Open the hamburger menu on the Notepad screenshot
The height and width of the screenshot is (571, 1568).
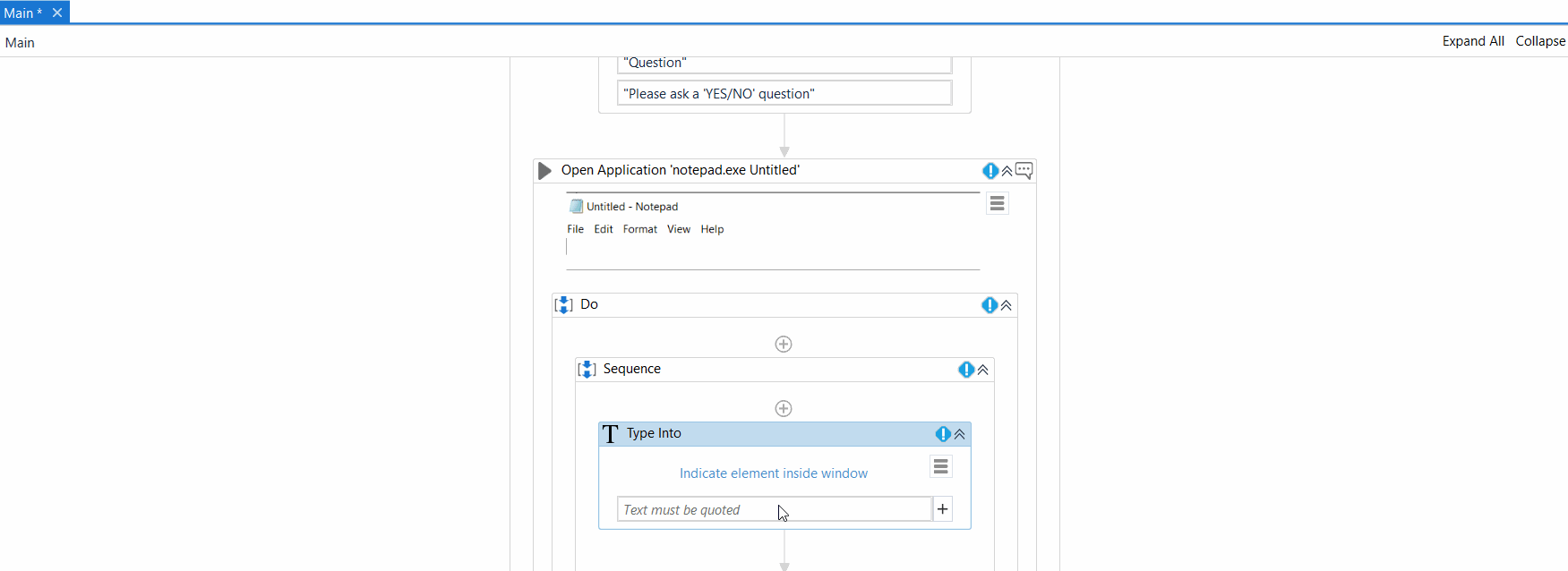[x=997, y=203]
